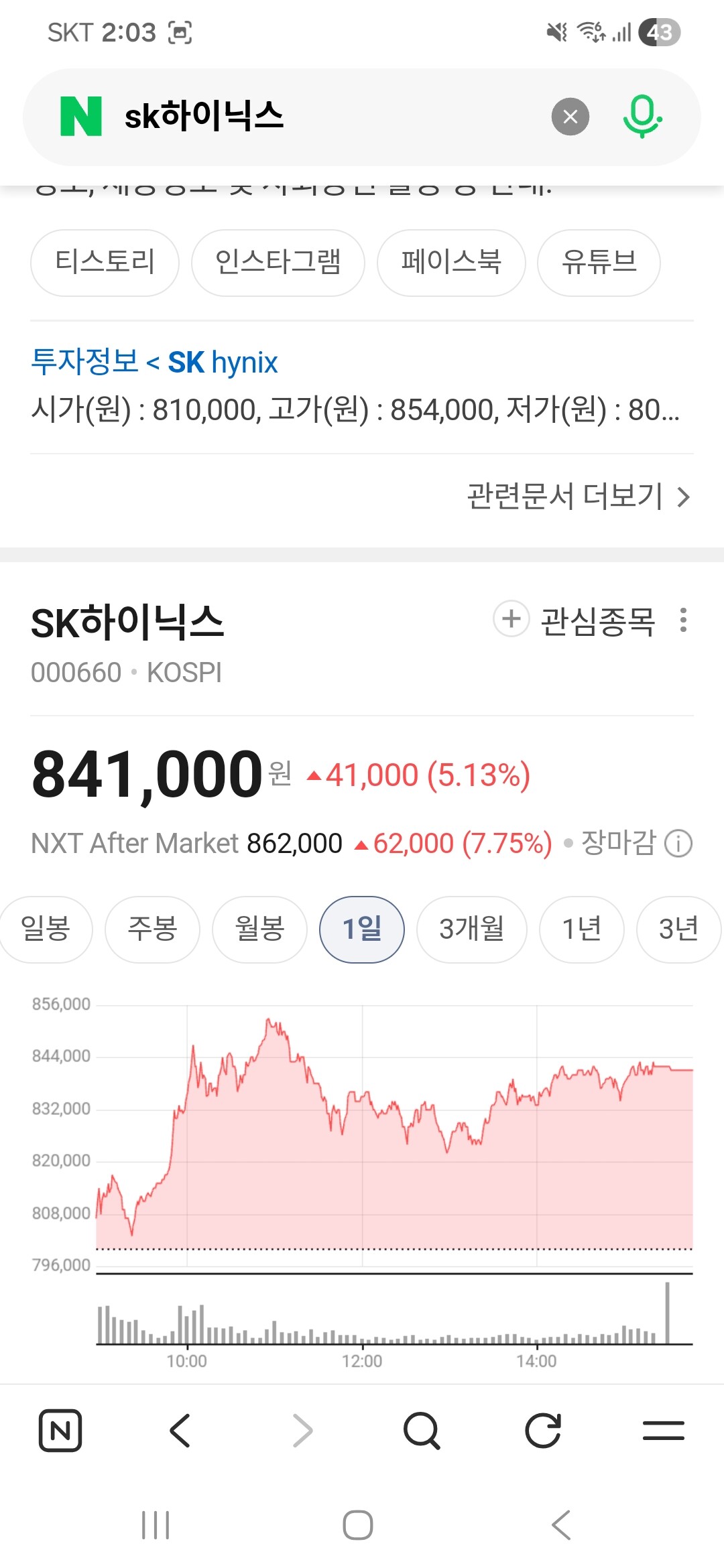Select the 일봉 chart option

(46, 929)
